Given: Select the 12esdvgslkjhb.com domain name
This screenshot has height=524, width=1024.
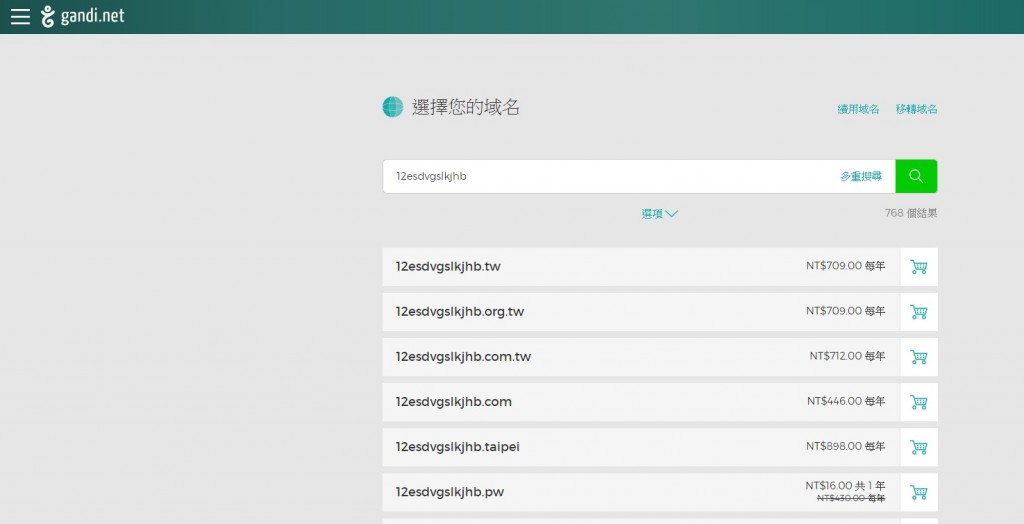Looking at the screenshot, I should (453, 402).
